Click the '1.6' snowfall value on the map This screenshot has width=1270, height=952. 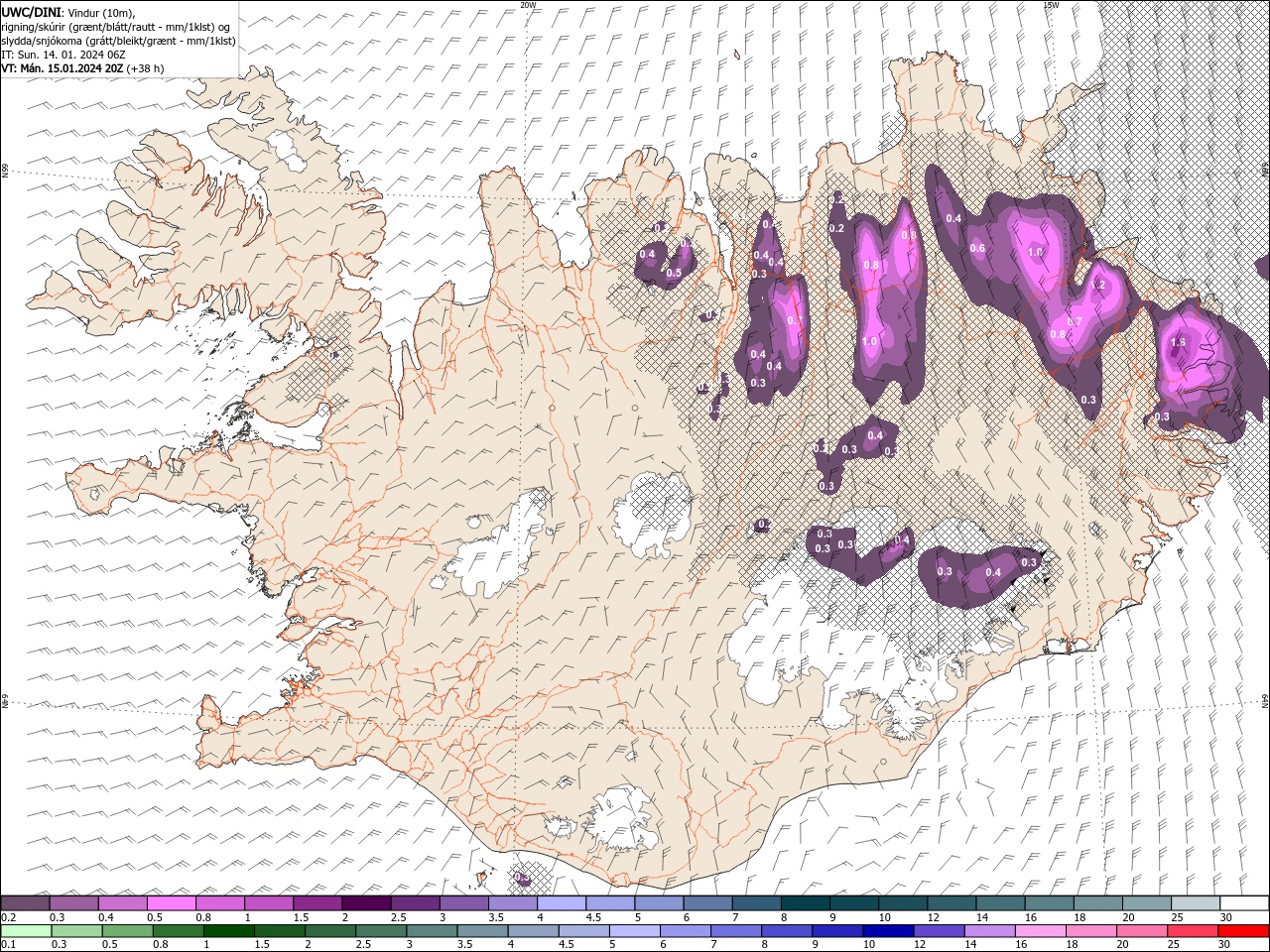[x=1178, y=342]
